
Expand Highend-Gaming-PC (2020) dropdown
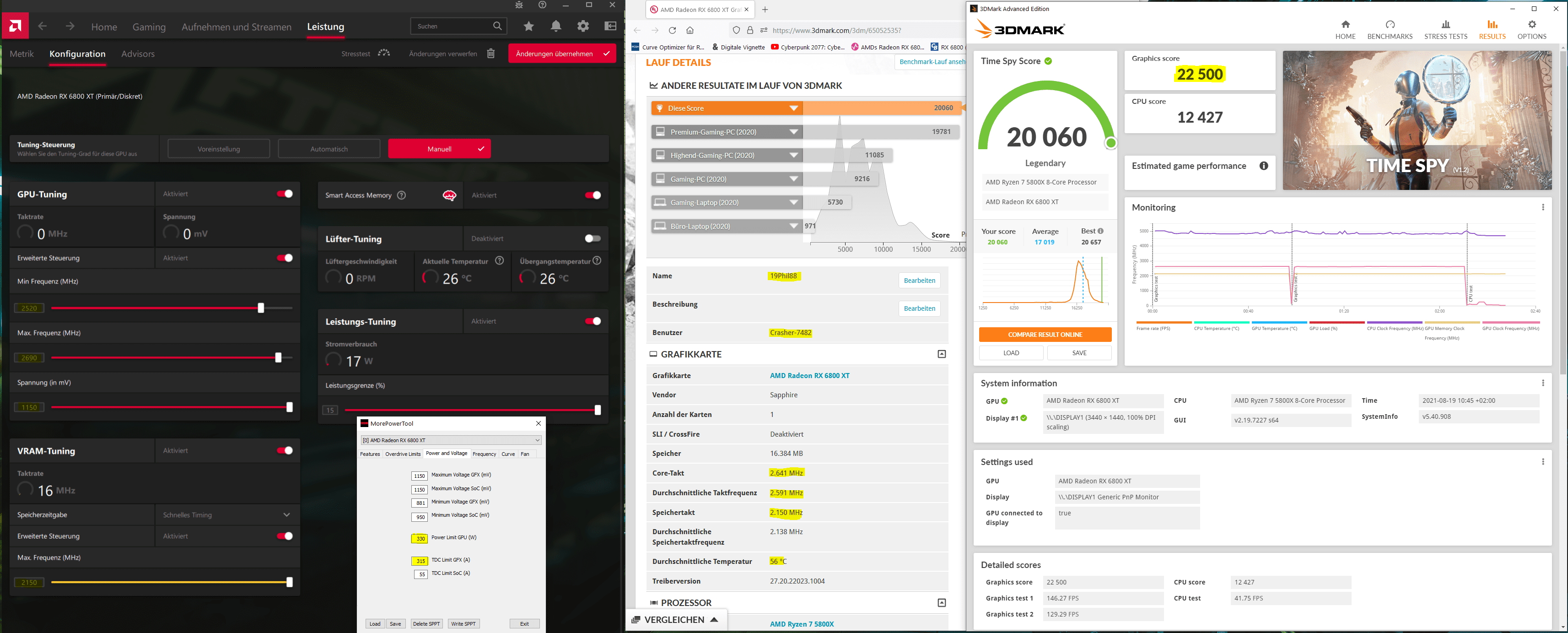point(794,155)
